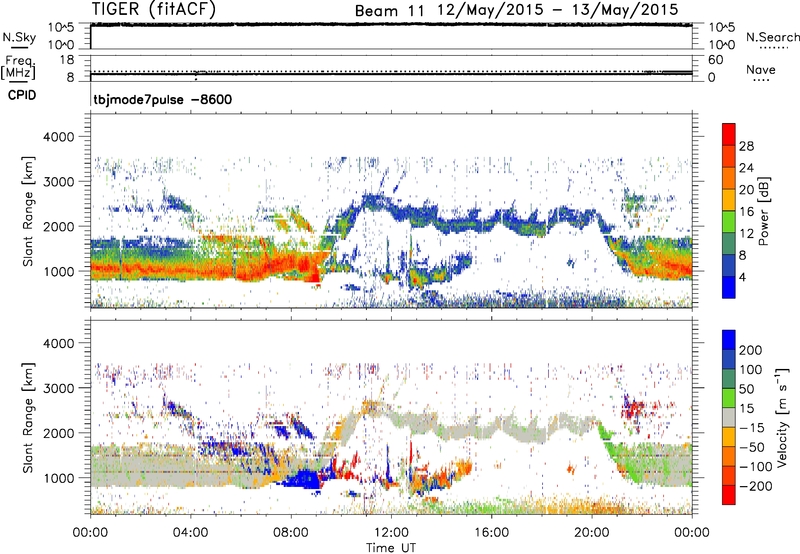
Task: Select the 2000 km tick in the velocity panel
Action: coord(58,433)
